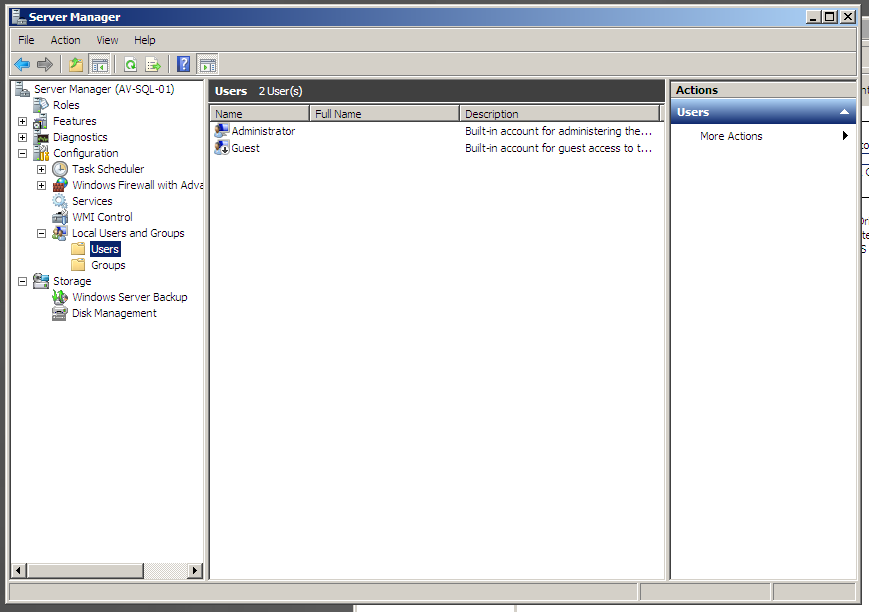Open the View menu
Viewport: 869px width, 612px height.
point(107,40)
